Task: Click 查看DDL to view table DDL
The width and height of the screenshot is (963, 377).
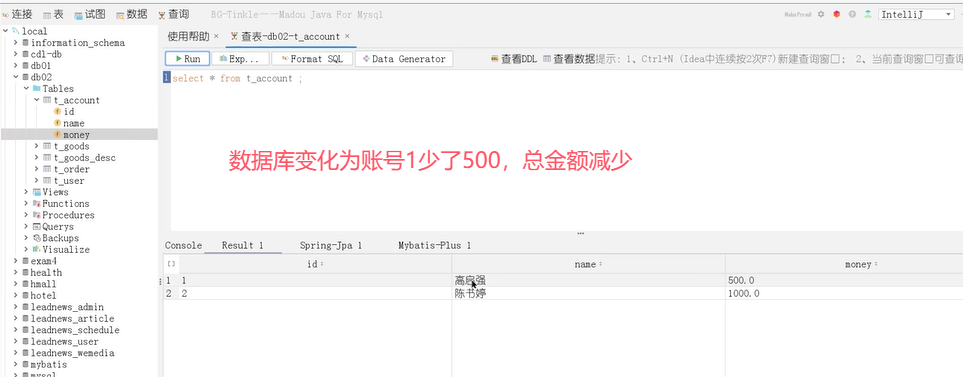Action: (514, 59)
